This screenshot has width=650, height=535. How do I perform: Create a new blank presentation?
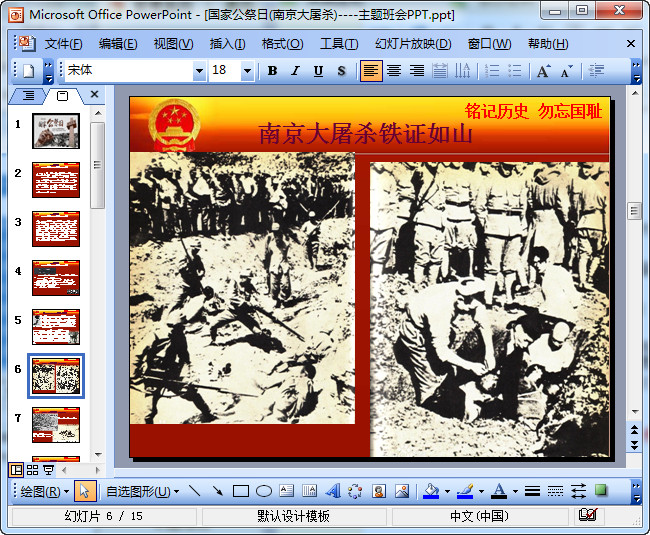[28, 71]
